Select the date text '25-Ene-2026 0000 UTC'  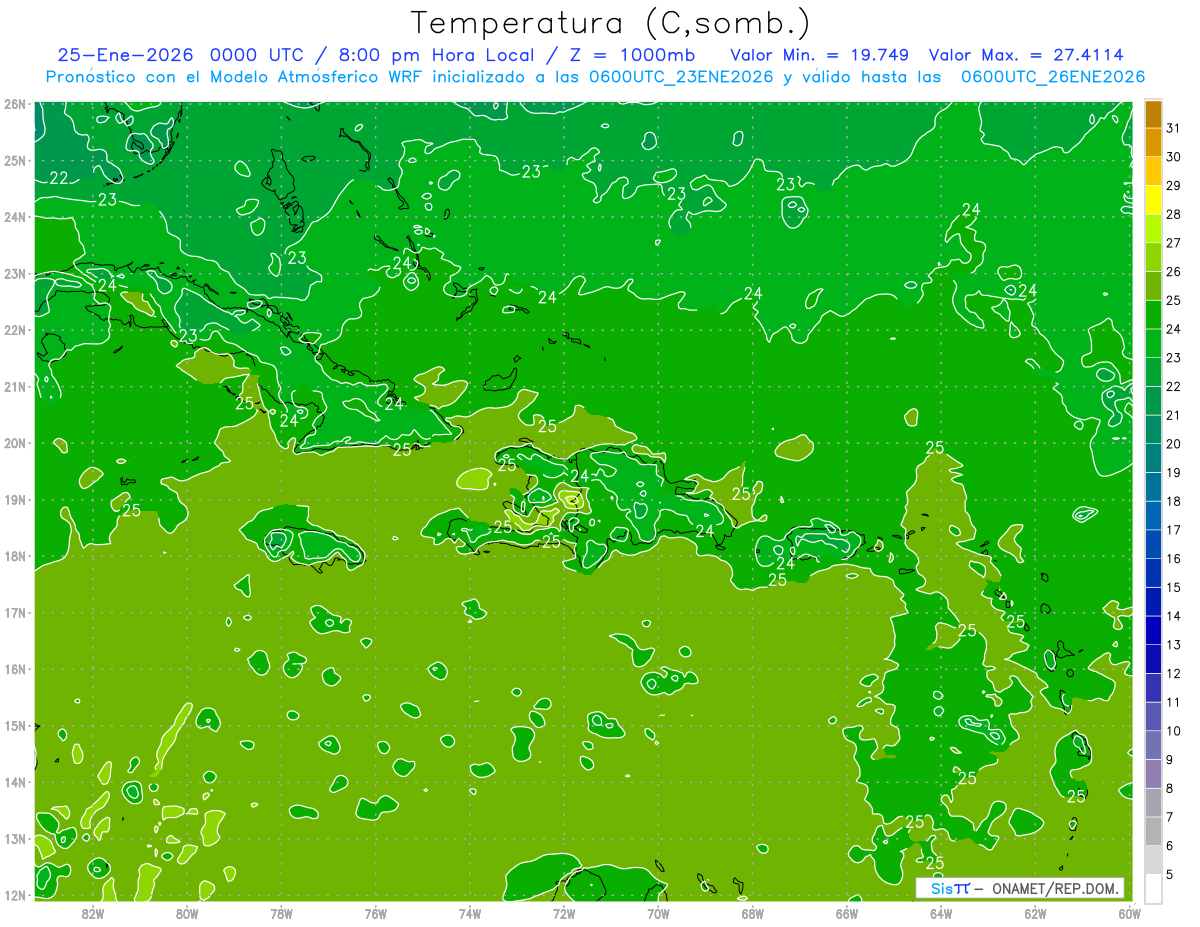pos(181,54)
